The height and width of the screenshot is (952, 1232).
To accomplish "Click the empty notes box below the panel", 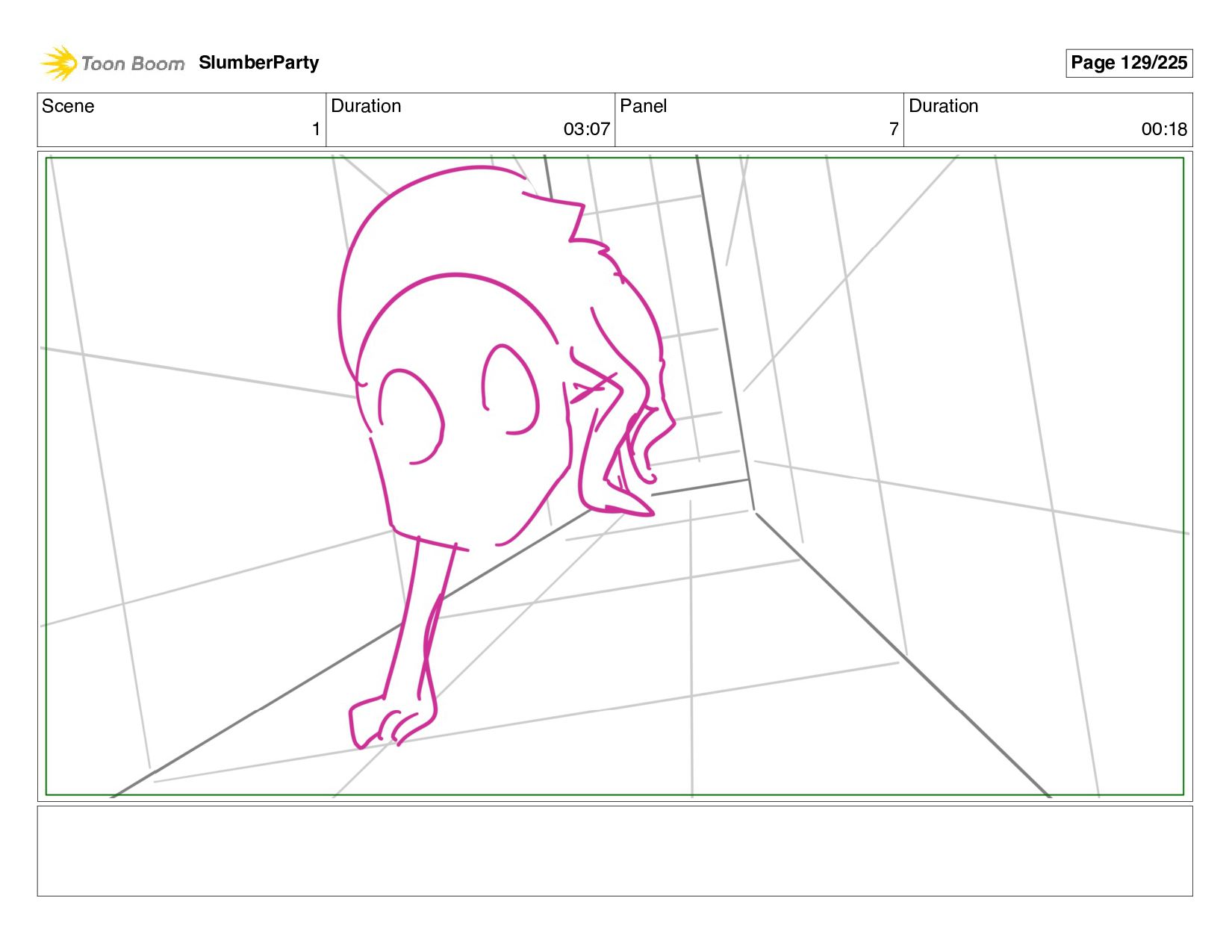I will (615, 850).
